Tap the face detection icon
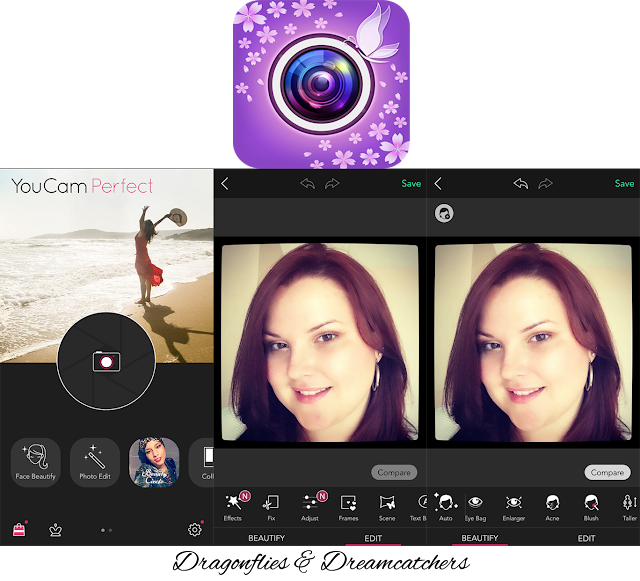Image resolution: width=640 pixels, height=581 pixels. pyautogui.click(x=444, y=213)
